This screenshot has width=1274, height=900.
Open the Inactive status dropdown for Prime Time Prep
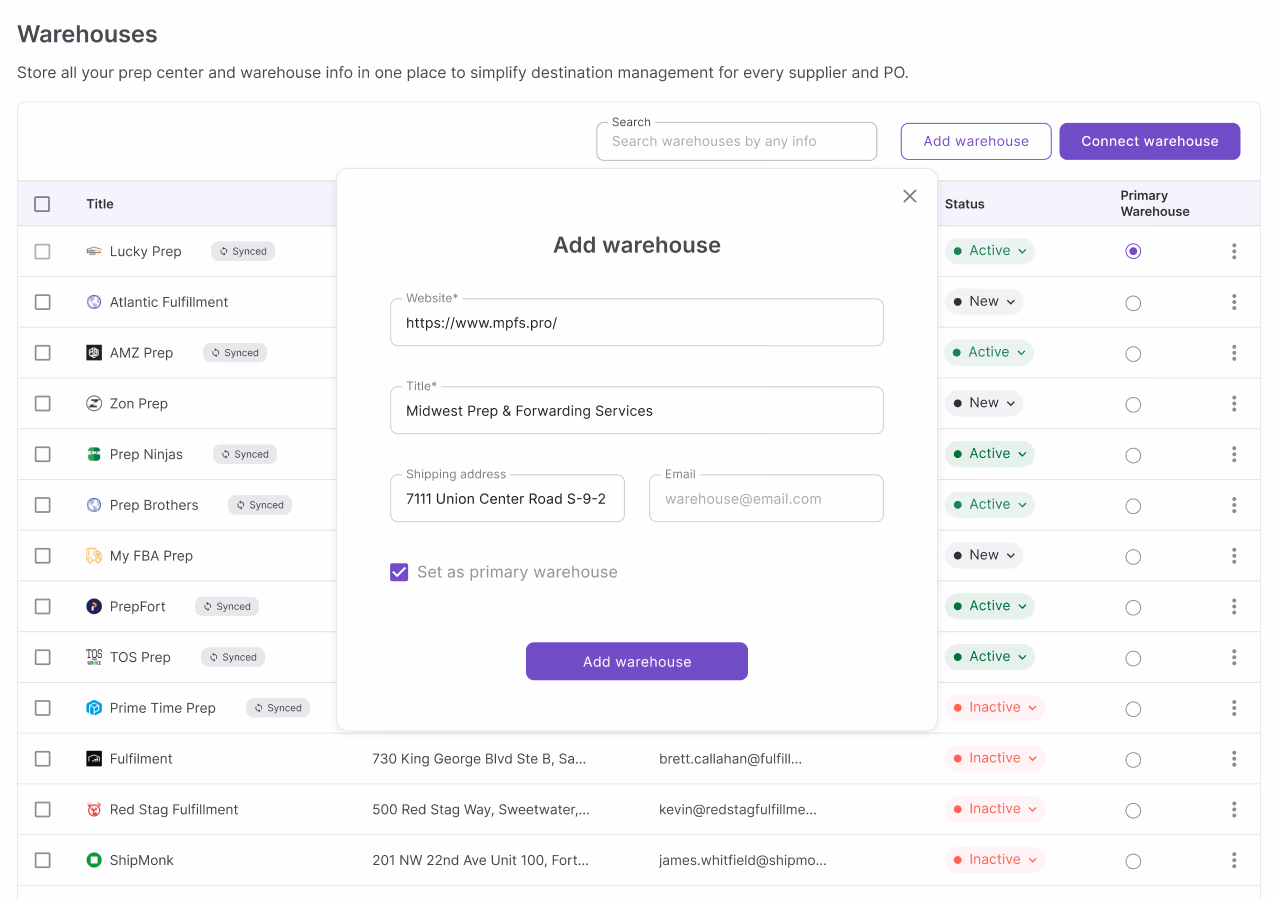pos(994,707)
